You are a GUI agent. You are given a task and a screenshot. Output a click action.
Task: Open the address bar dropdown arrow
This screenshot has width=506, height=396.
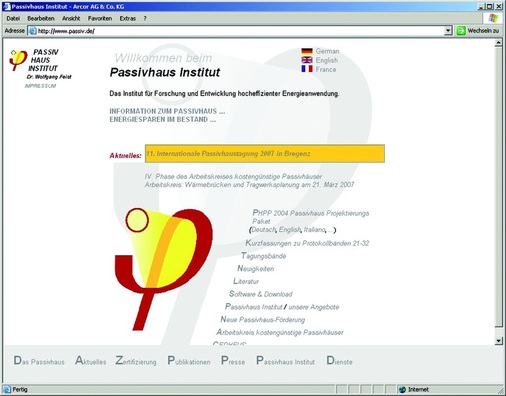448,31
